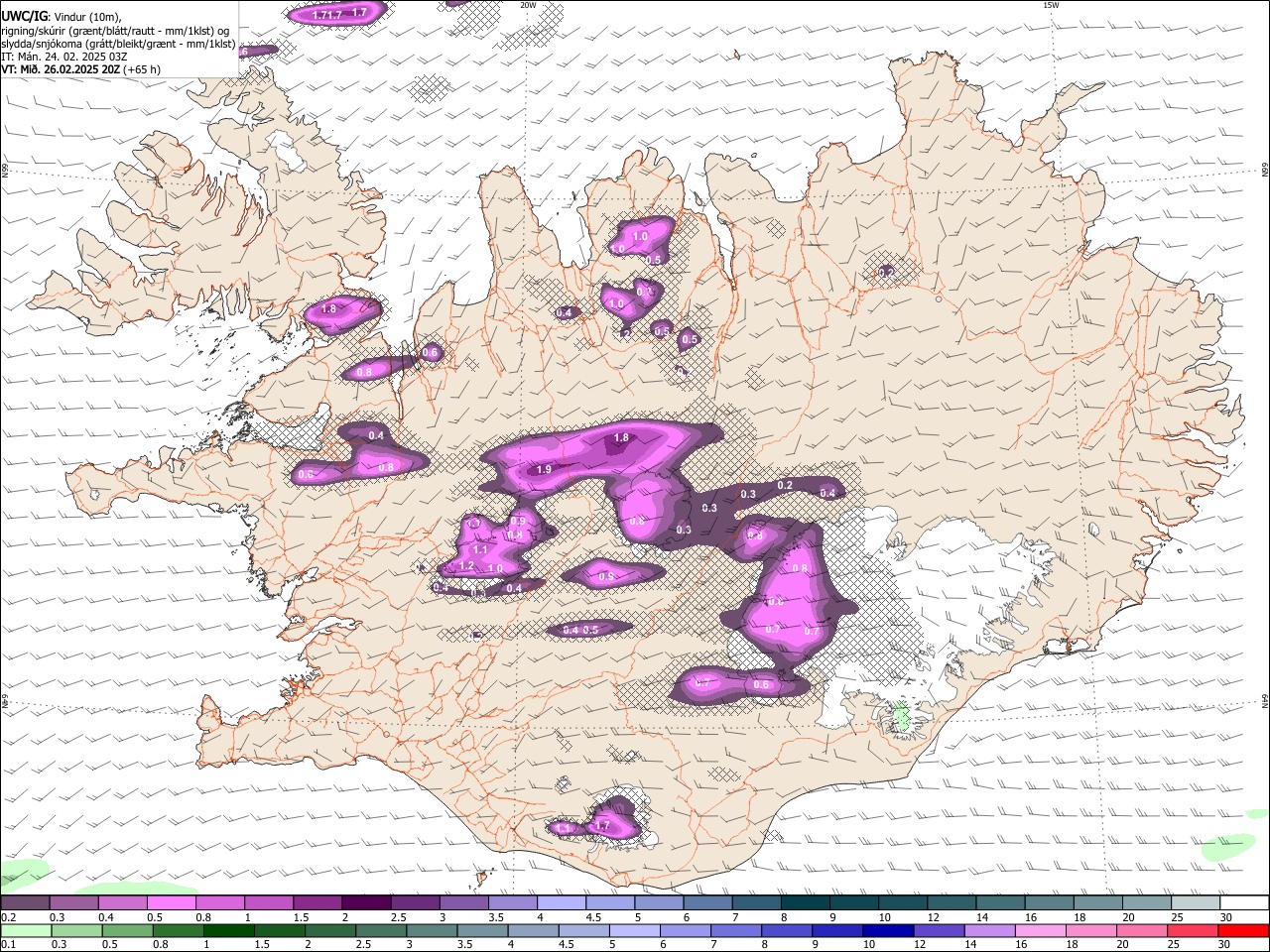Click the 'IT: Mán. 24. 02. 2025 03Z' line

click(66, 57)
